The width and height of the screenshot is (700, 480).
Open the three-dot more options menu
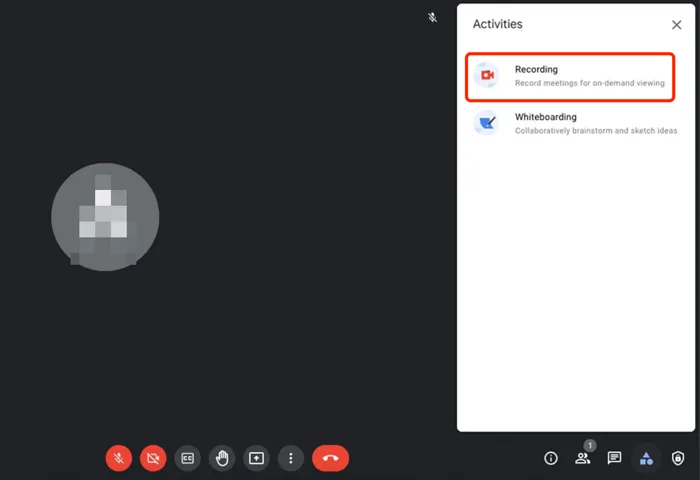click(x=291, y=458)
